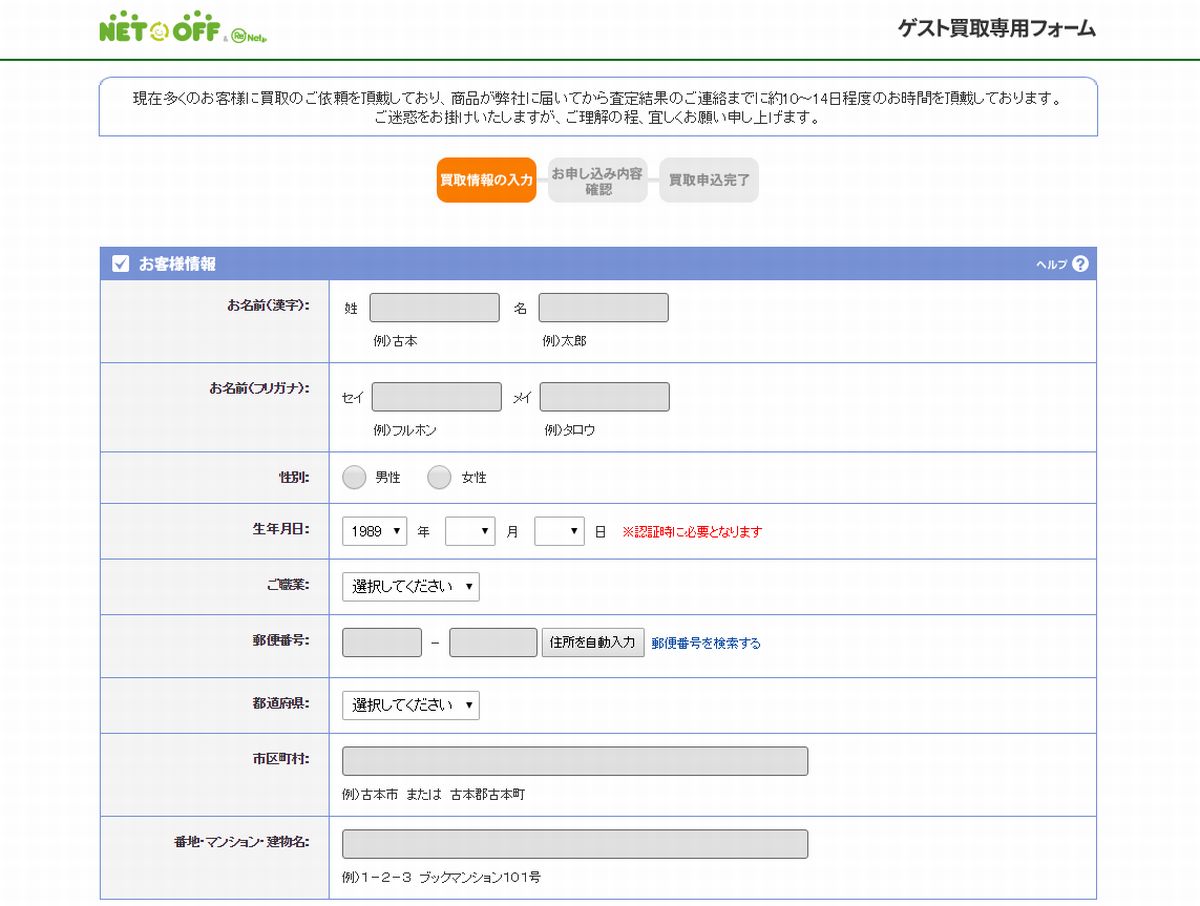1200x906 pixels.
Task: Click the 例)フルホン example text
Action: (x=405, y=430)
